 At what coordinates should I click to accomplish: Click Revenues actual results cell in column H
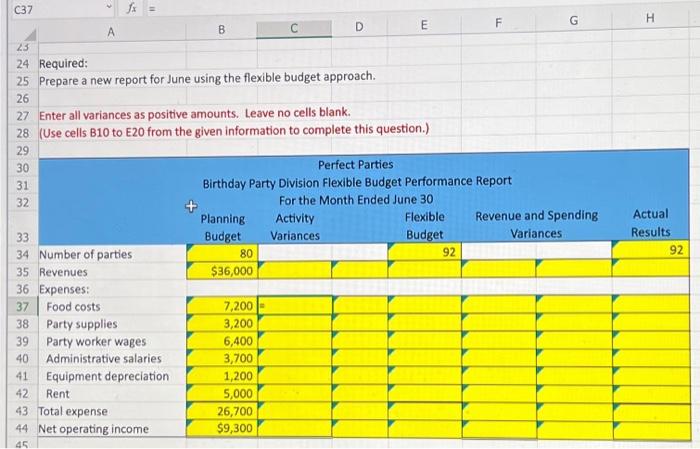pyautogui.click(x=650, y=268)
